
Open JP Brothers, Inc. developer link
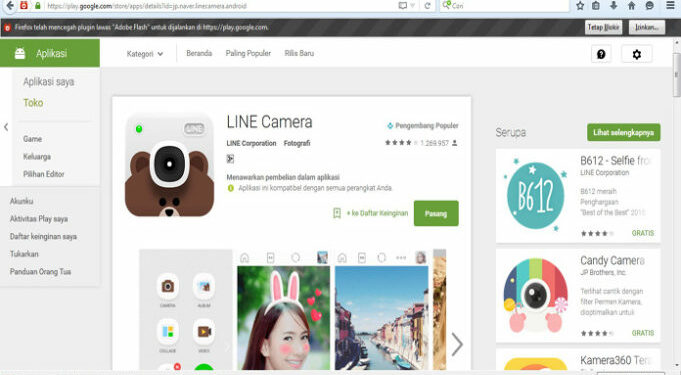pyautogui.click(x=603, y=272)
